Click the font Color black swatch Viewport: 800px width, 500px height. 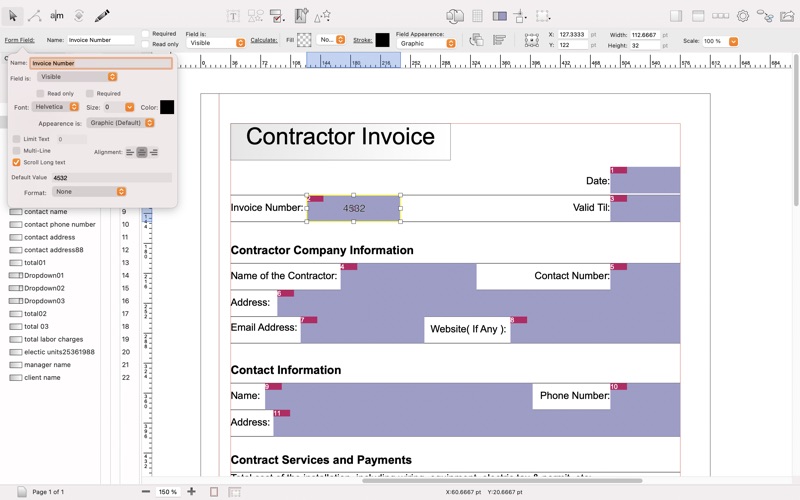[167, 107]
